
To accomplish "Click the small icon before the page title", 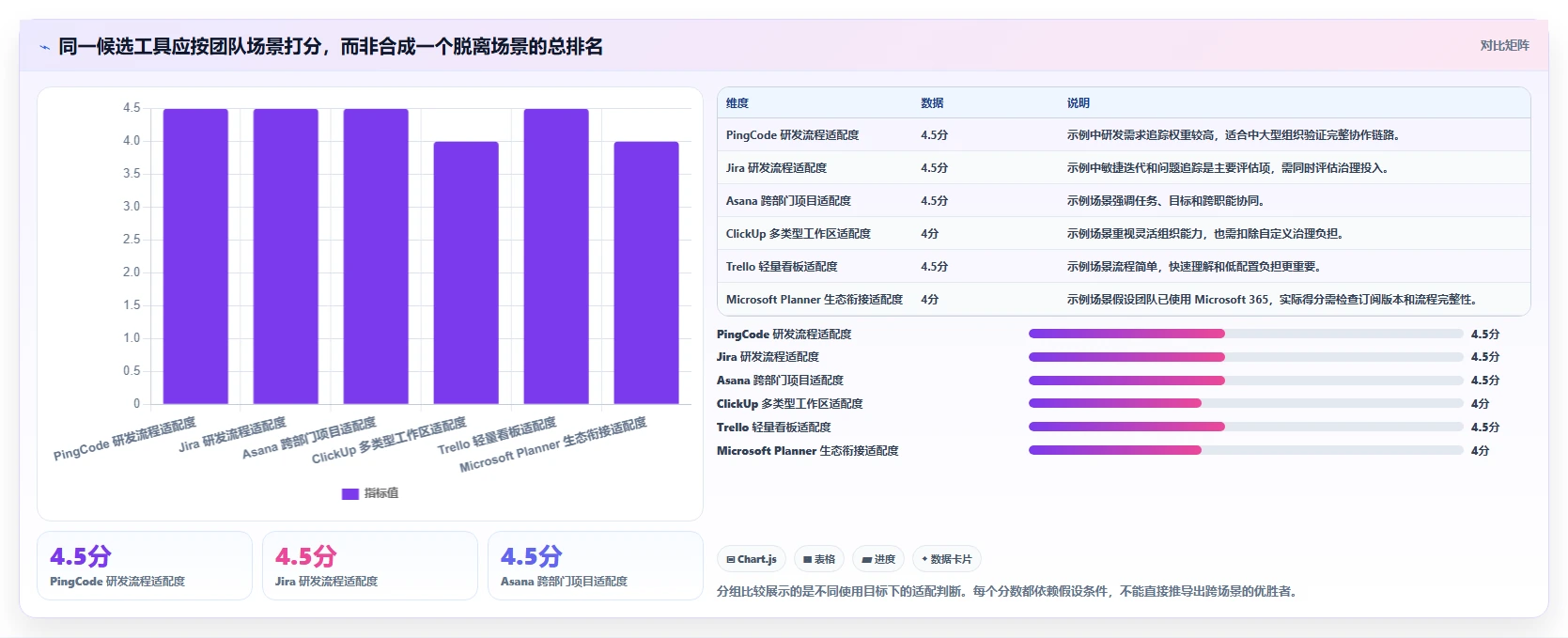I will coord(44,47).
